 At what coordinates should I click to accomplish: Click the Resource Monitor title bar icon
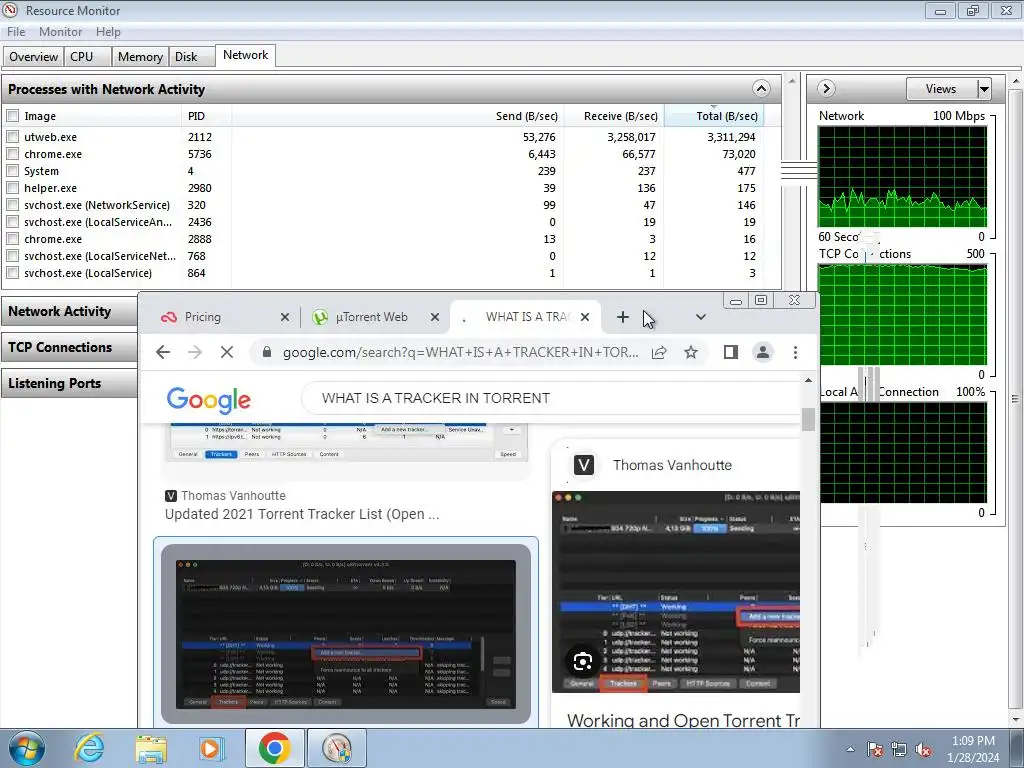click(10, 10)
